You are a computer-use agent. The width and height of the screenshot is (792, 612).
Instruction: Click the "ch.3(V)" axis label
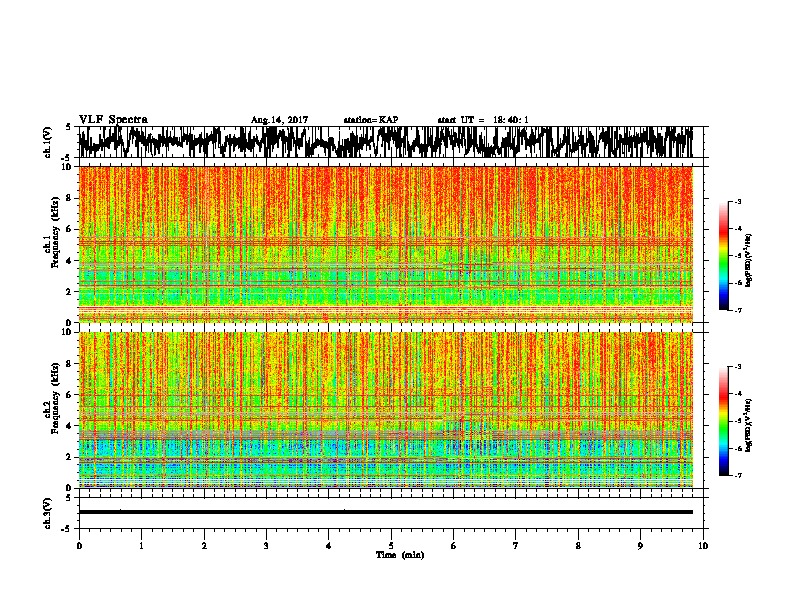47,513
